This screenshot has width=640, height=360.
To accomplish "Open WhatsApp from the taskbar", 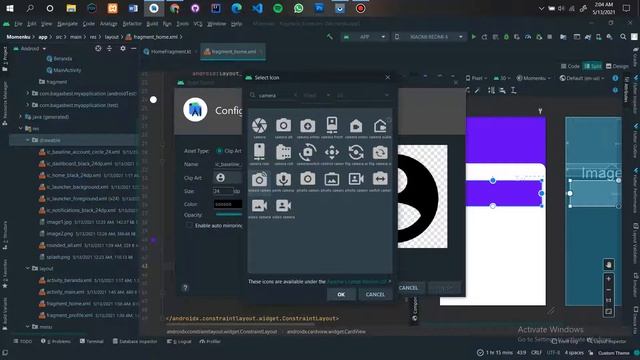I will pyautogui.click(x=299, y=8).
